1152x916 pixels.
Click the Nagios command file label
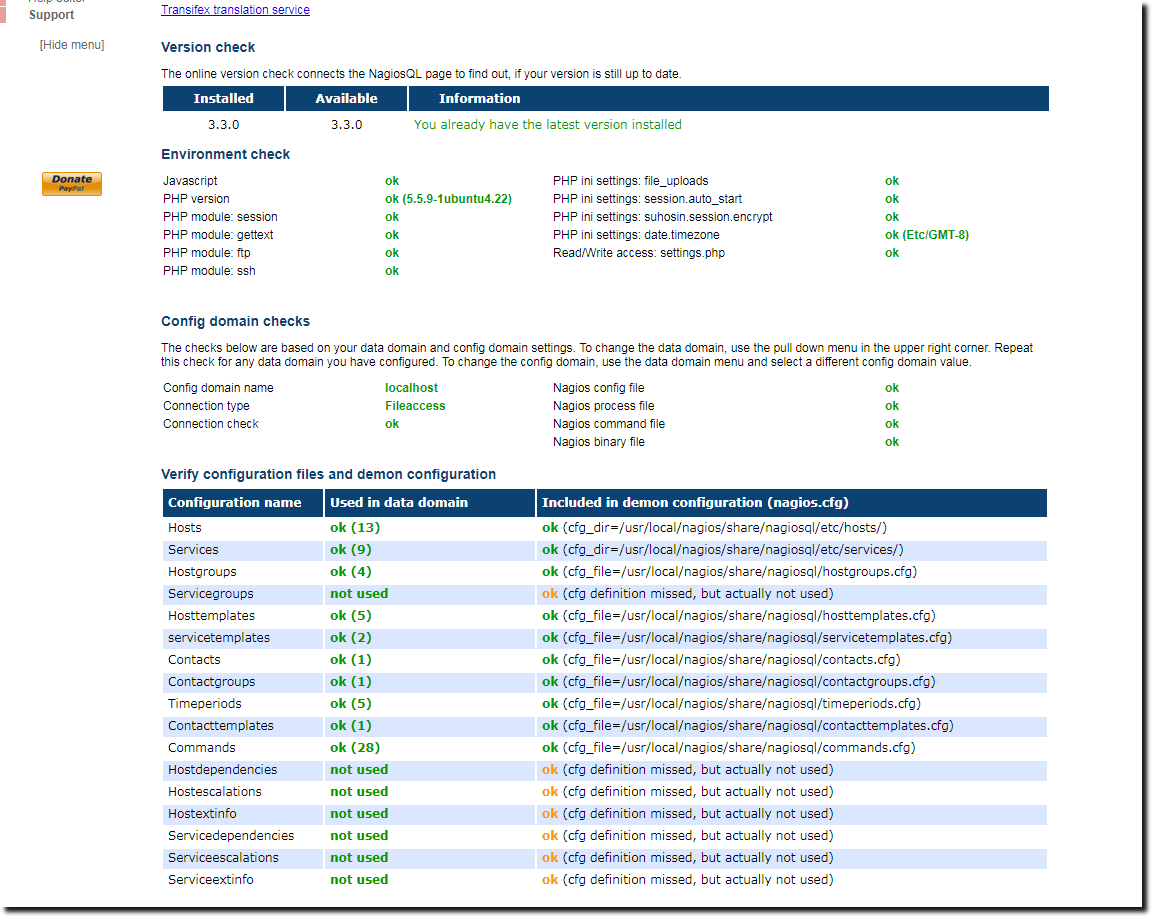tap(608, 424)
